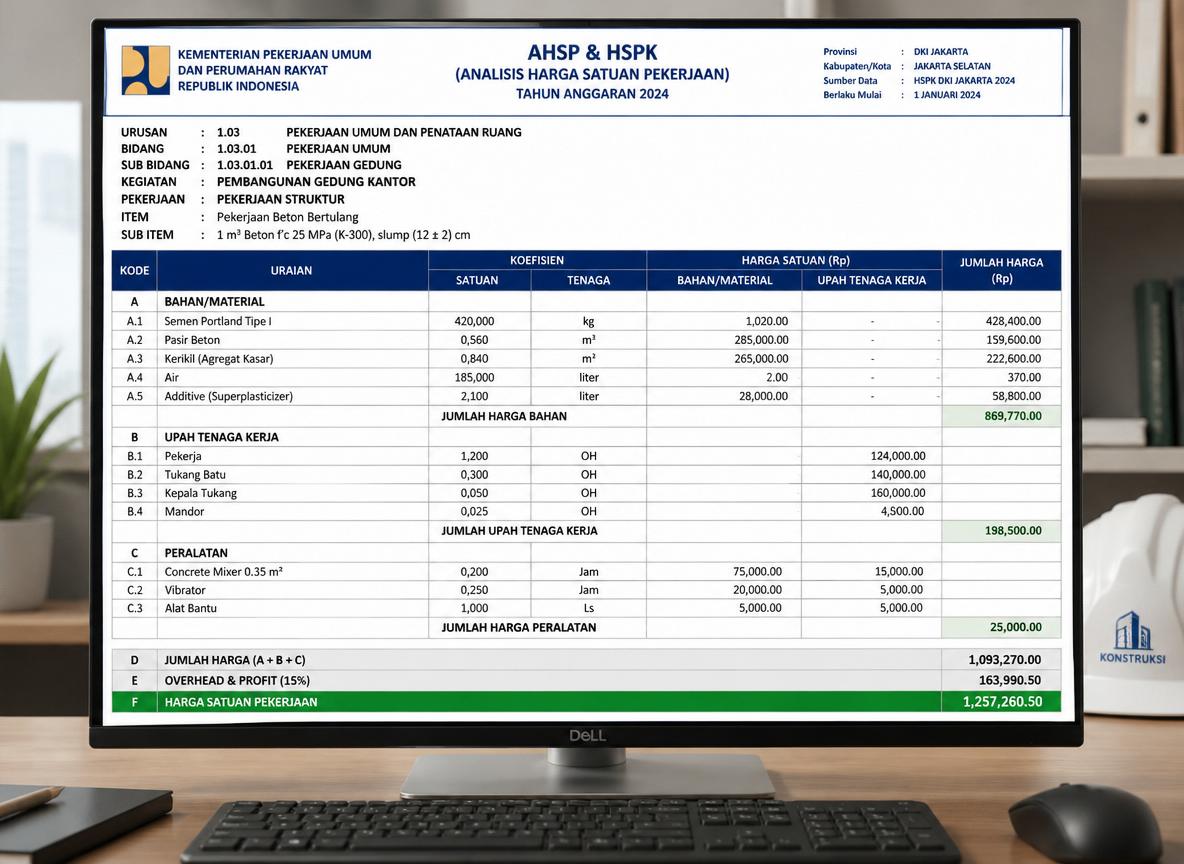Click the 'TENAGA' sub-header

pos(588,280)
